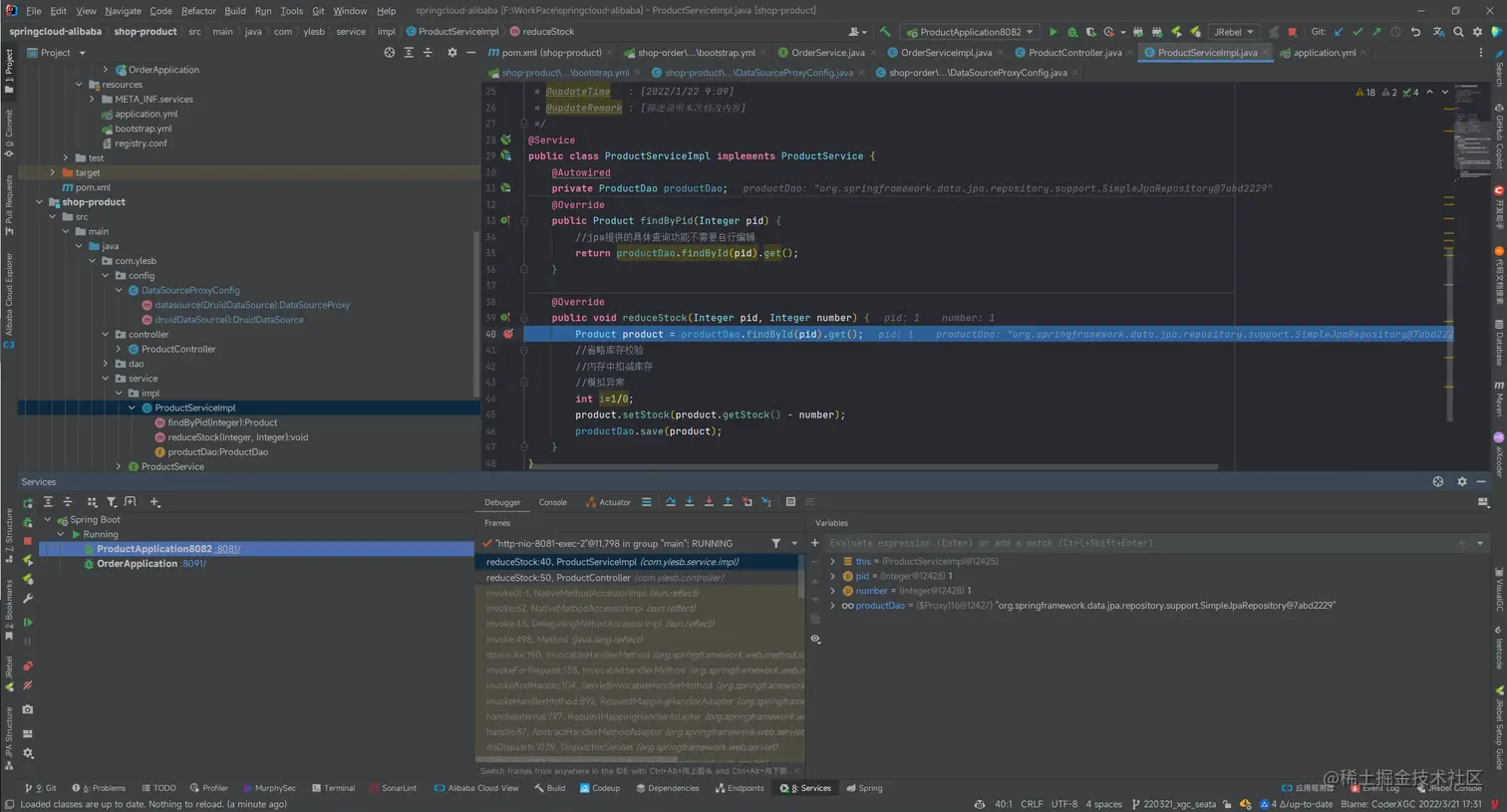Select the ProductController class in Project tree
1507x812 pixels.
178,349
